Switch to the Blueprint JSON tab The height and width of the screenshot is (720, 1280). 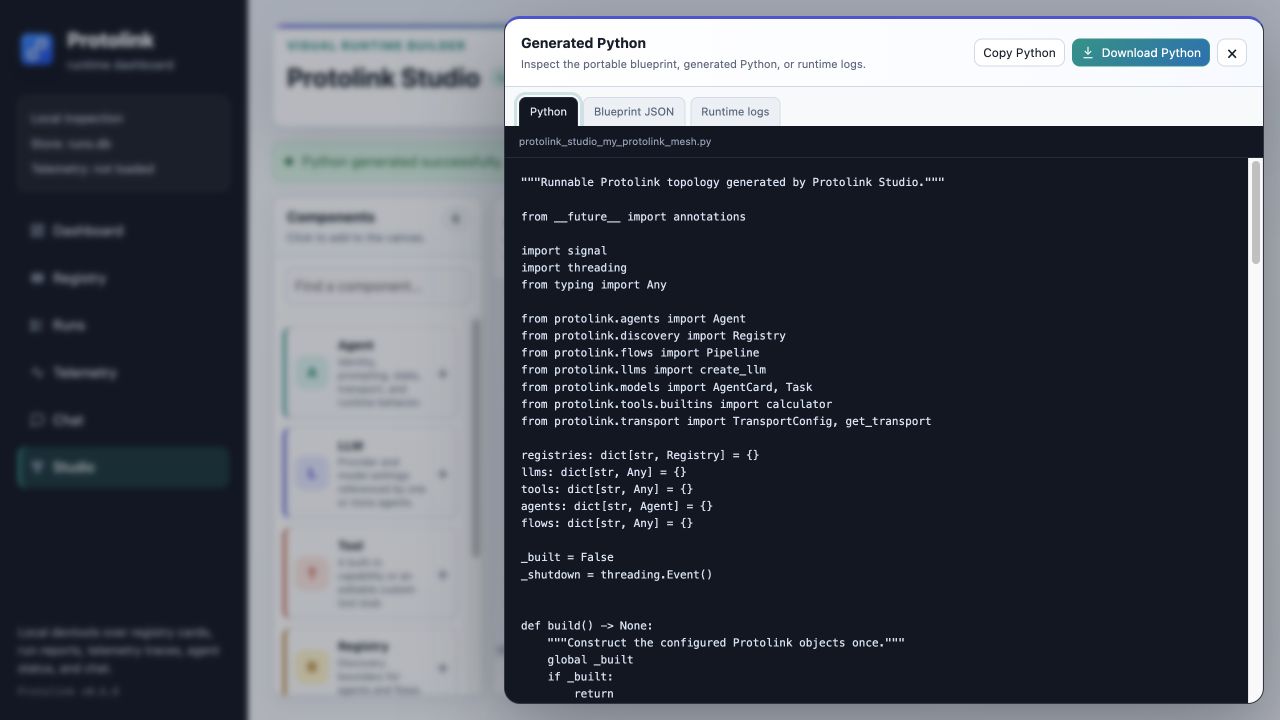point(634,111)
